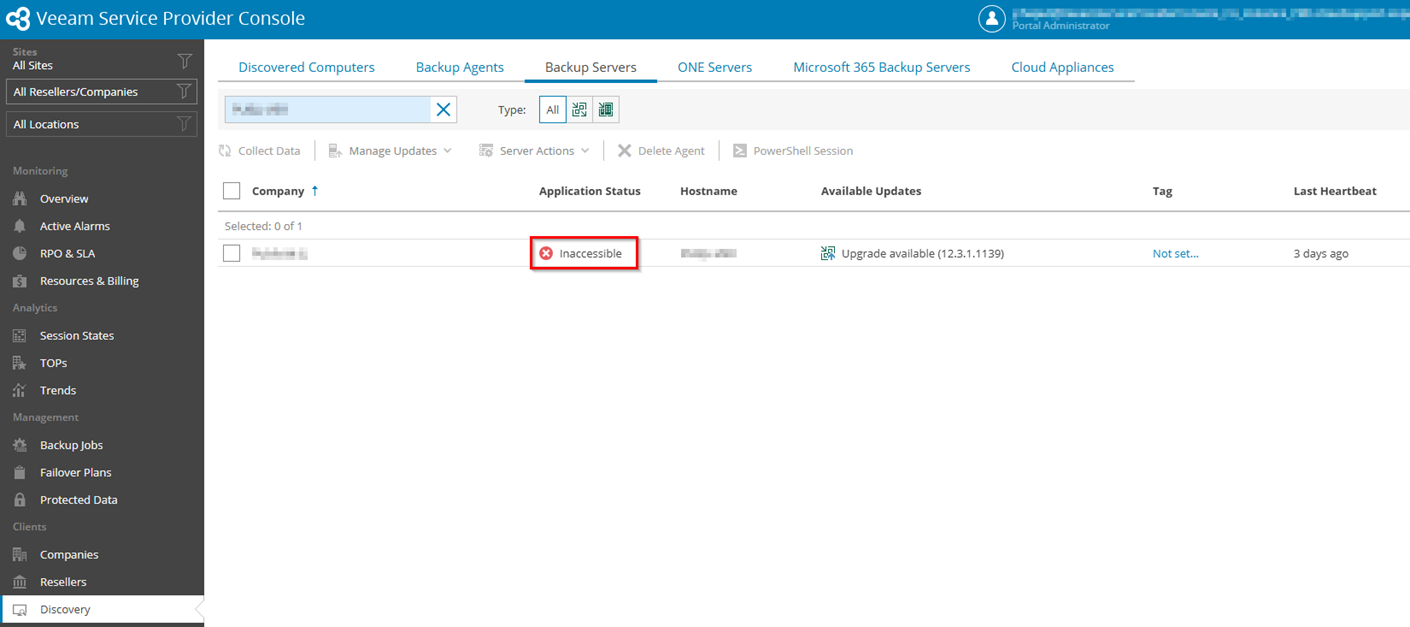Click the Active Alarms bell icon
The height and width of the screenshot is (627, 1410).
[x=20, y=226]
